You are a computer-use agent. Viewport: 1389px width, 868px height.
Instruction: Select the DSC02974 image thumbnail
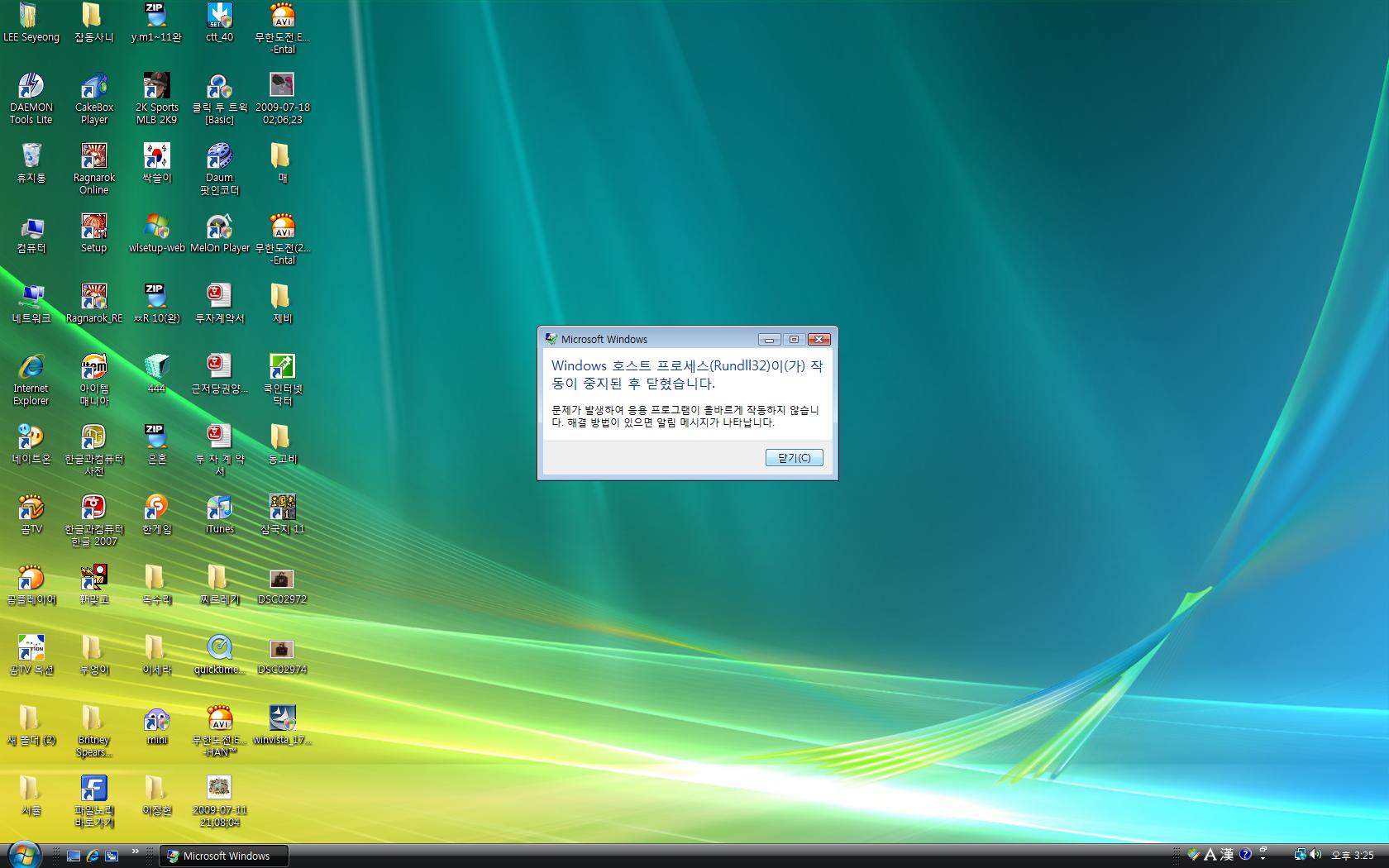(283, 655)
